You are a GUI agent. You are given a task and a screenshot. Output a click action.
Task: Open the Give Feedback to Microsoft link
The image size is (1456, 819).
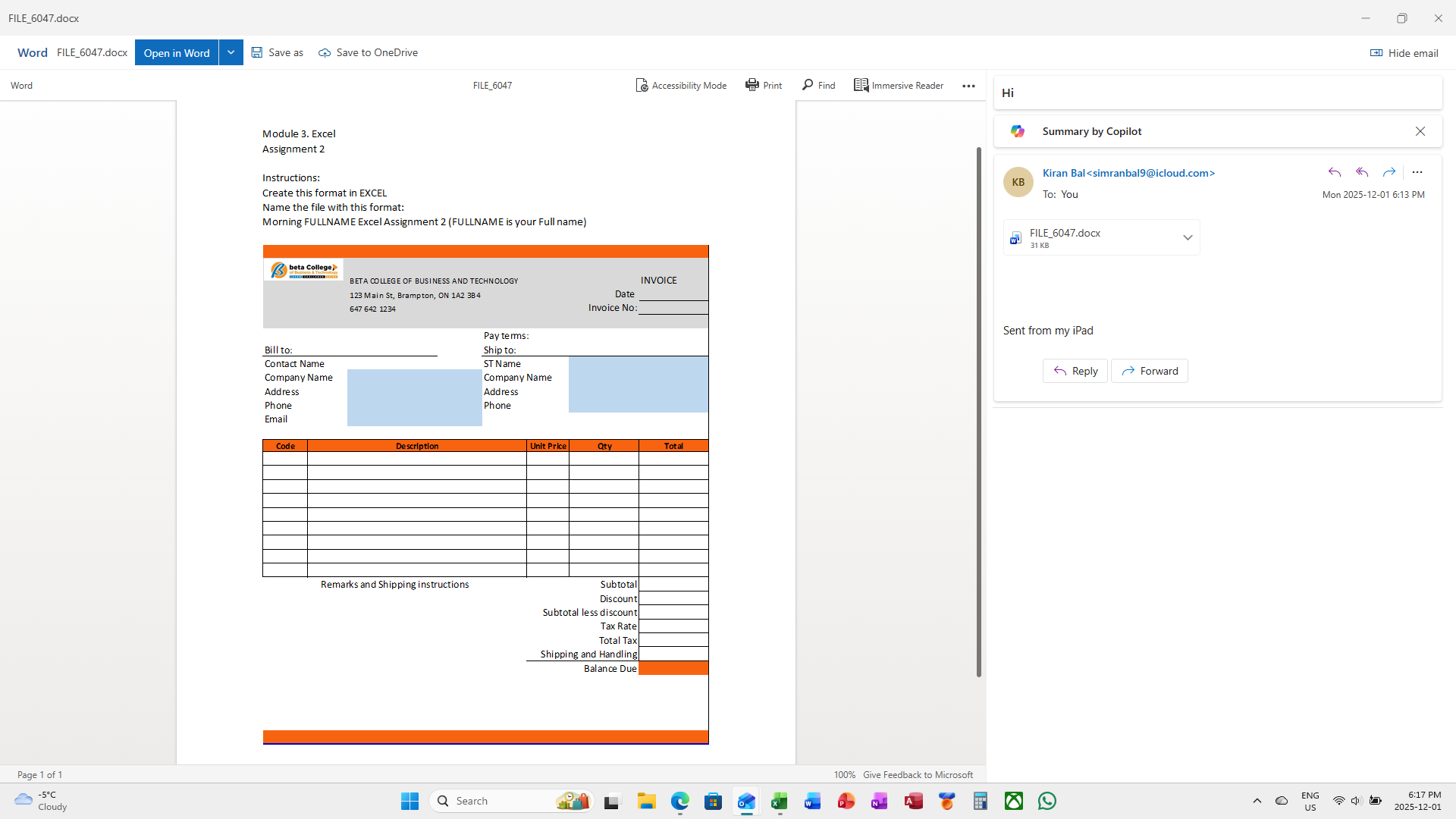coord(917,774)
